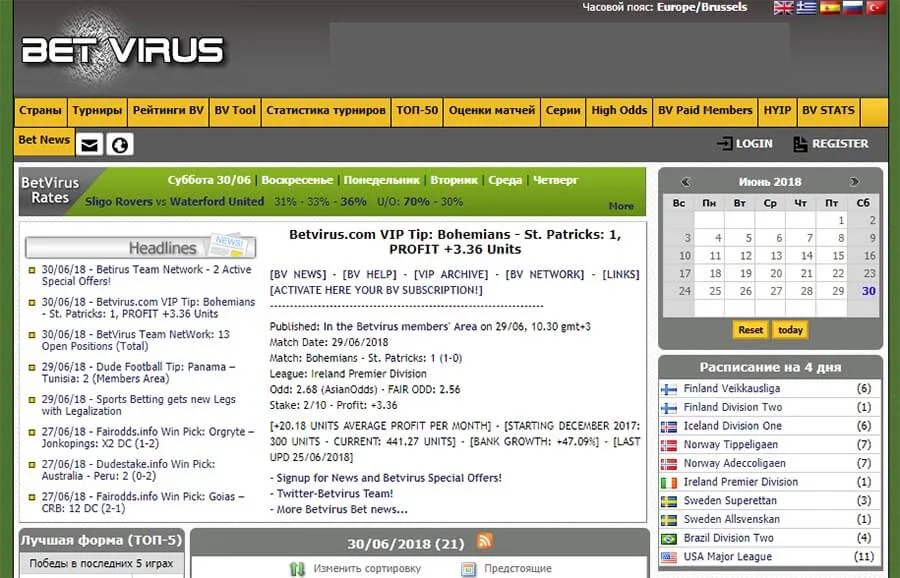Open the RSS feed icon beside 30/06/2018
The width and height of the screenshot is (900, 578).
(x=484, y=541)
